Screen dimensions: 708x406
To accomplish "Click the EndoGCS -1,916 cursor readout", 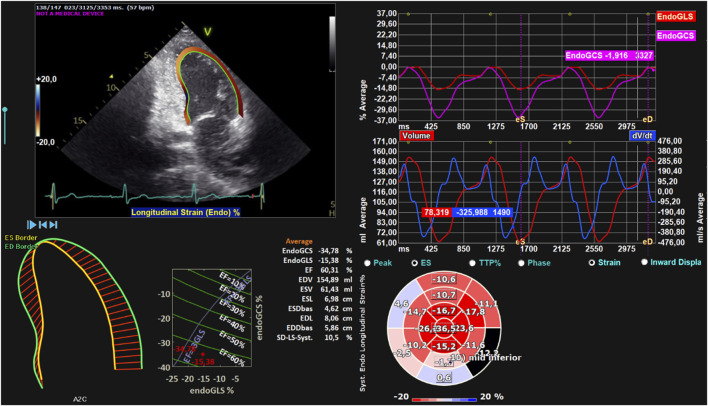I will pyautogui.click(x=610, y=56).
